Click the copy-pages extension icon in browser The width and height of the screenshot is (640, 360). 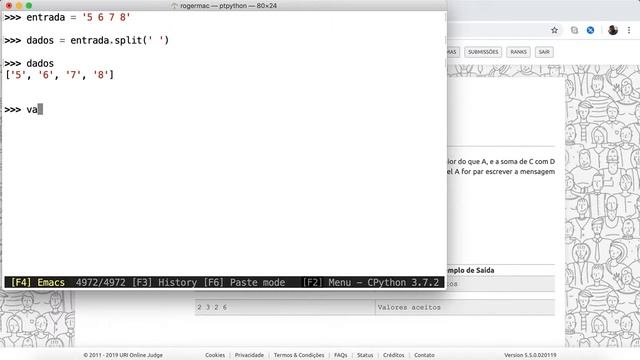click(x=574, y=30)
